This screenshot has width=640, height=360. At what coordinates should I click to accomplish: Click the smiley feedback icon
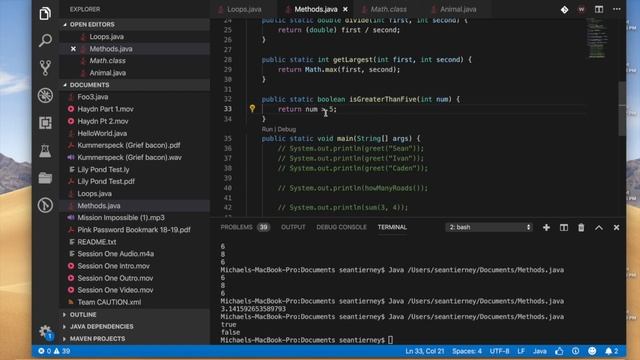pos(592,351)
